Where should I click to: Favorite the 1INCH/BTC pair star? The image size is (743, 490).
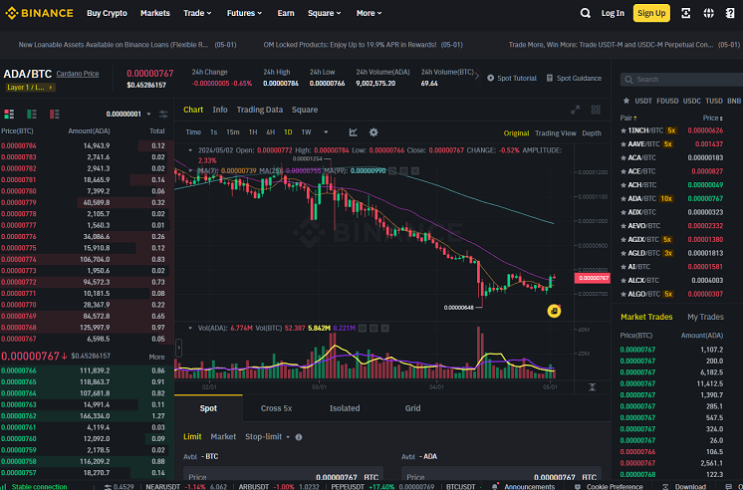click(x=623, y=130)
